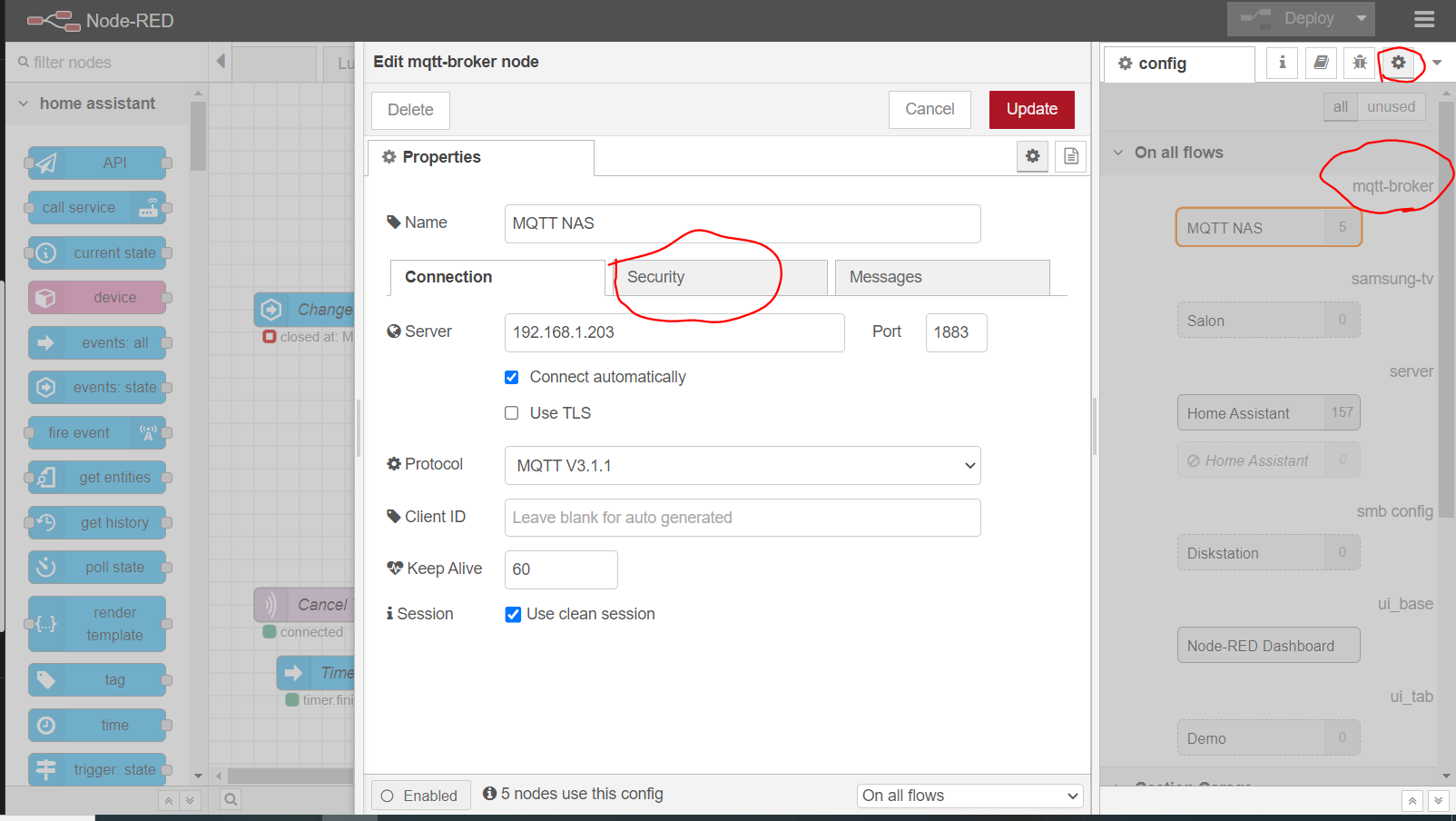The image size is (1456, 821).
Task: Edit the Keep Alive value field
Action: (561, 569)
